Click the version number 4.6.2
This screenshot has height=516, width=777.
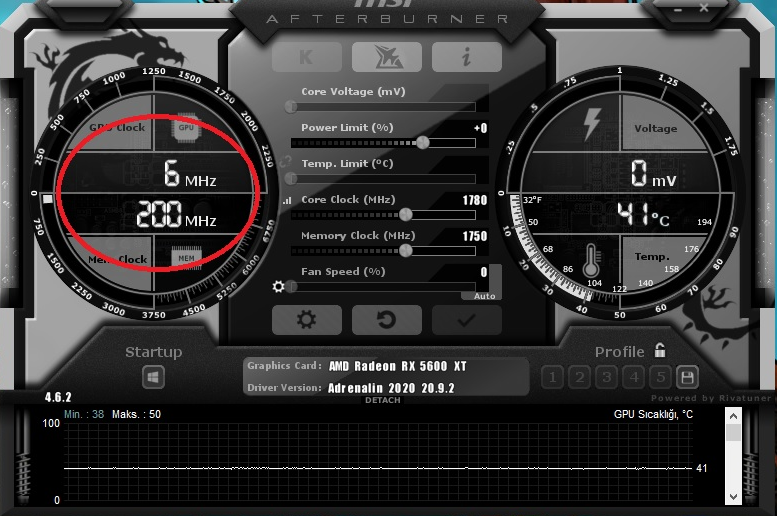pyautogui.click(x=58, y=397)
